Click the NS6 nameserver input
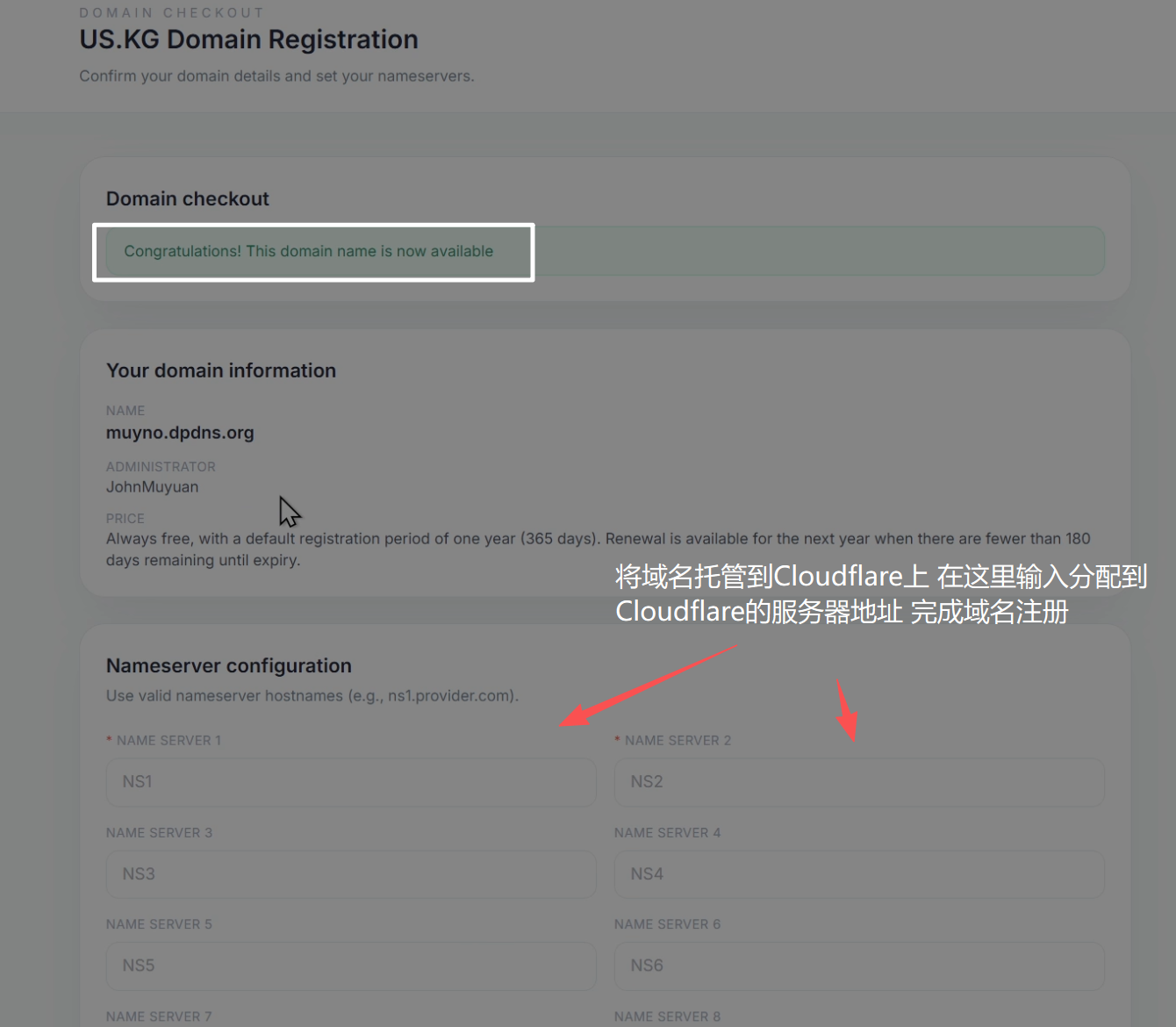Screen dimensions: 1176x1027 click(x=858, y=966)
